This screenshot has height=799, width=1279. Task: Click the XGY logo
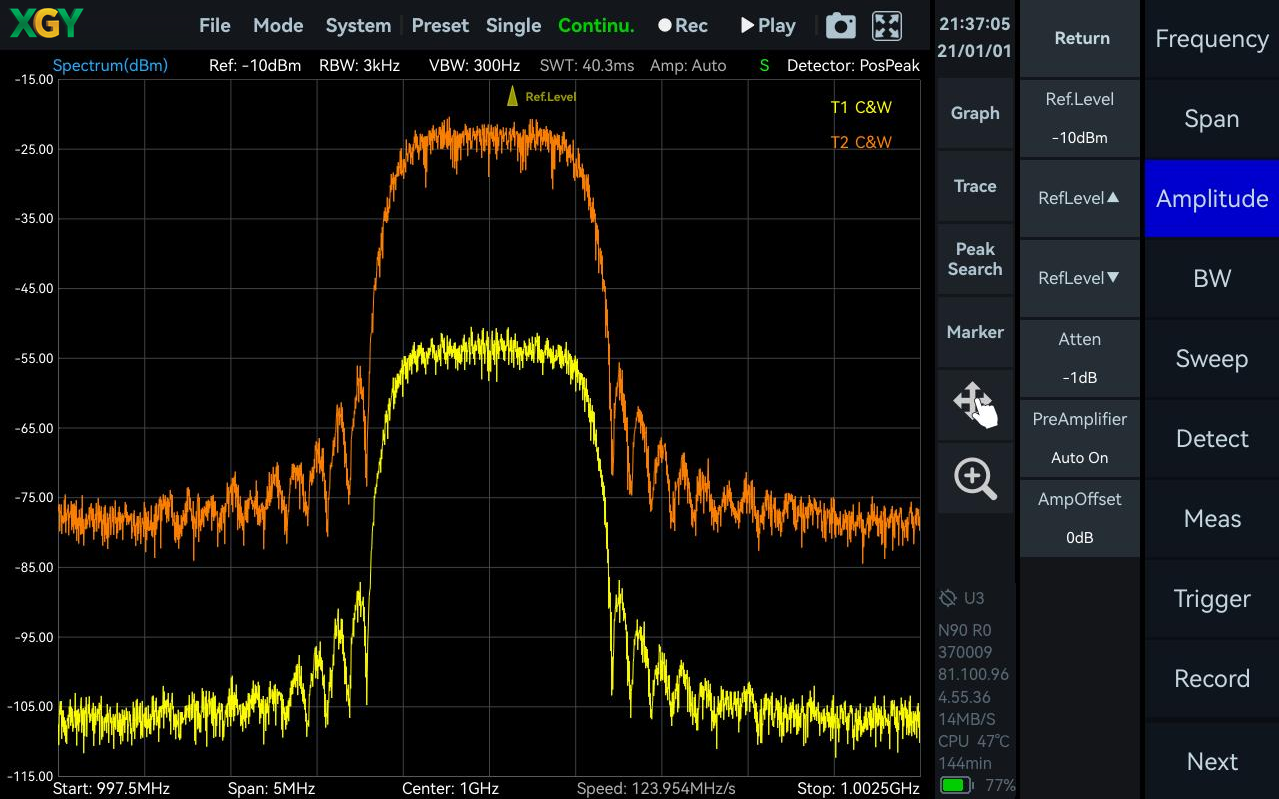[x=46, y=24]
